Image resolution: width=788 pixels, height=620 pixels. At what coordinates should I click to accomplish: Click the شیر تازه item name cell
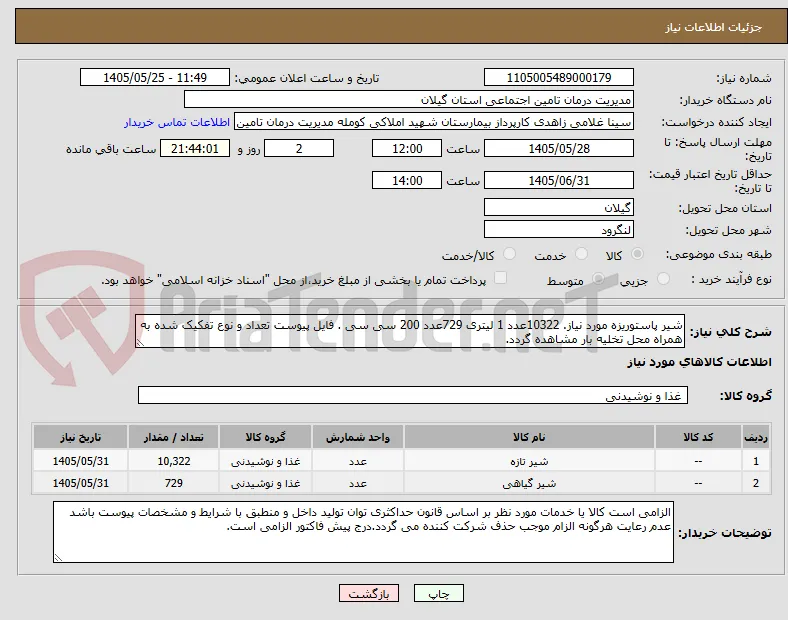[x=529, y=461]
